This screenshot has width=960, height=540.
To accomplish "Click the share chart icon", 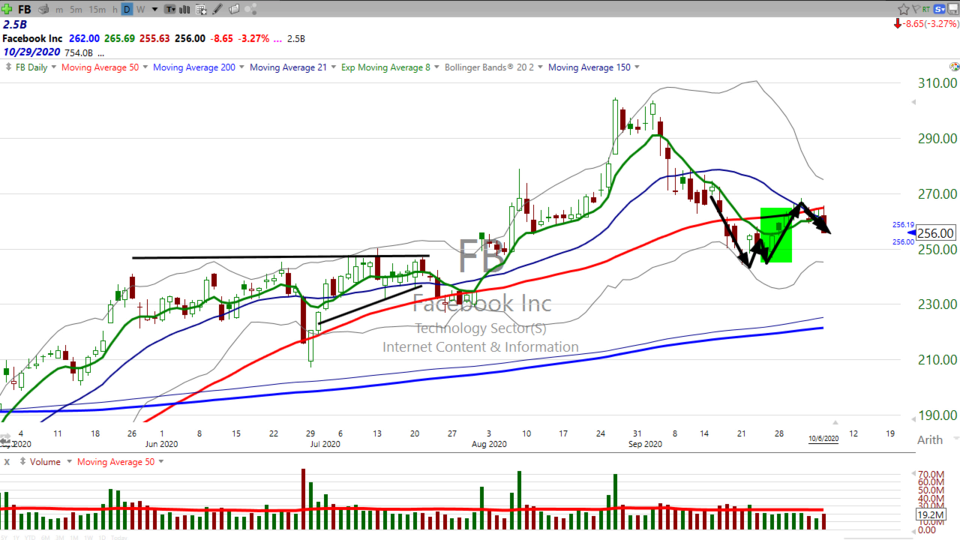I will tap(250, 9).
